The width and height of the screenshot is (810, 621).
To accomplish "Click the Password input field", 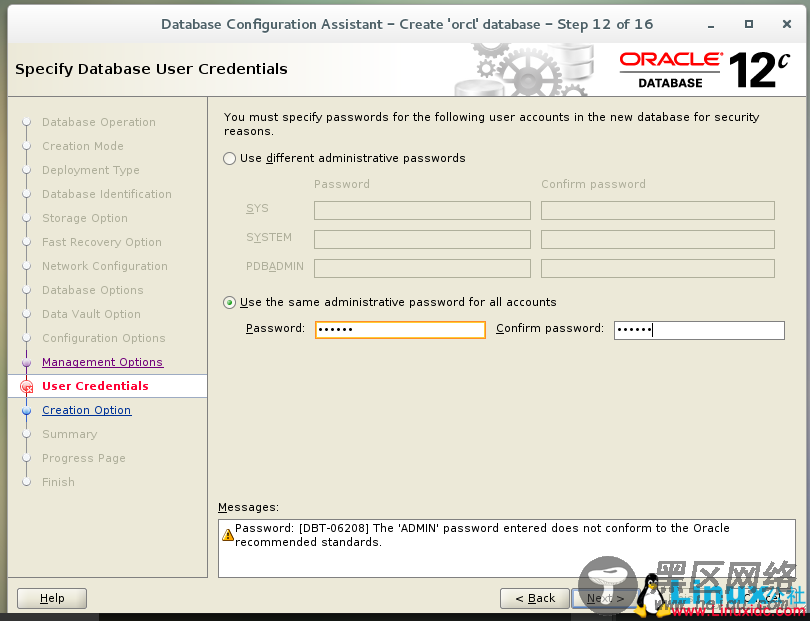I will click(400, 330).
